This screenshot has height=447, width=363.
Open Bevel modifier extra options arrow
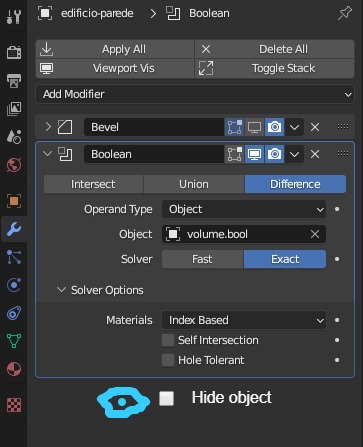294,127
